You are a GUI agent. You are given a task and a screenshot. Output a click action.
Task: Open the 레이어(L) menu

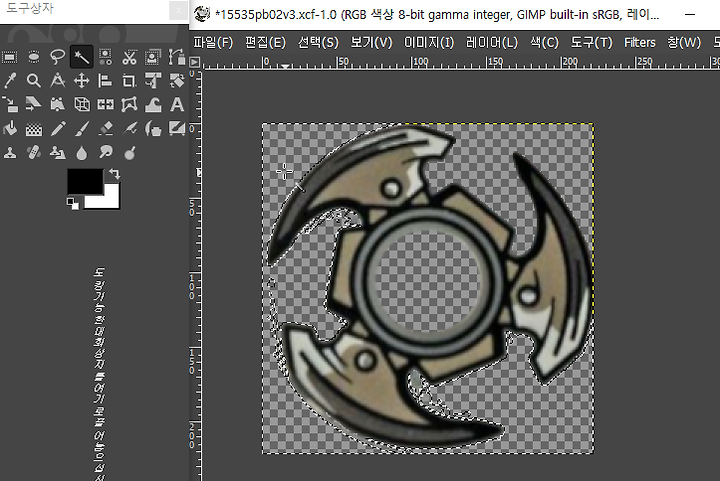pyautogui.click(x=492, y=43)
